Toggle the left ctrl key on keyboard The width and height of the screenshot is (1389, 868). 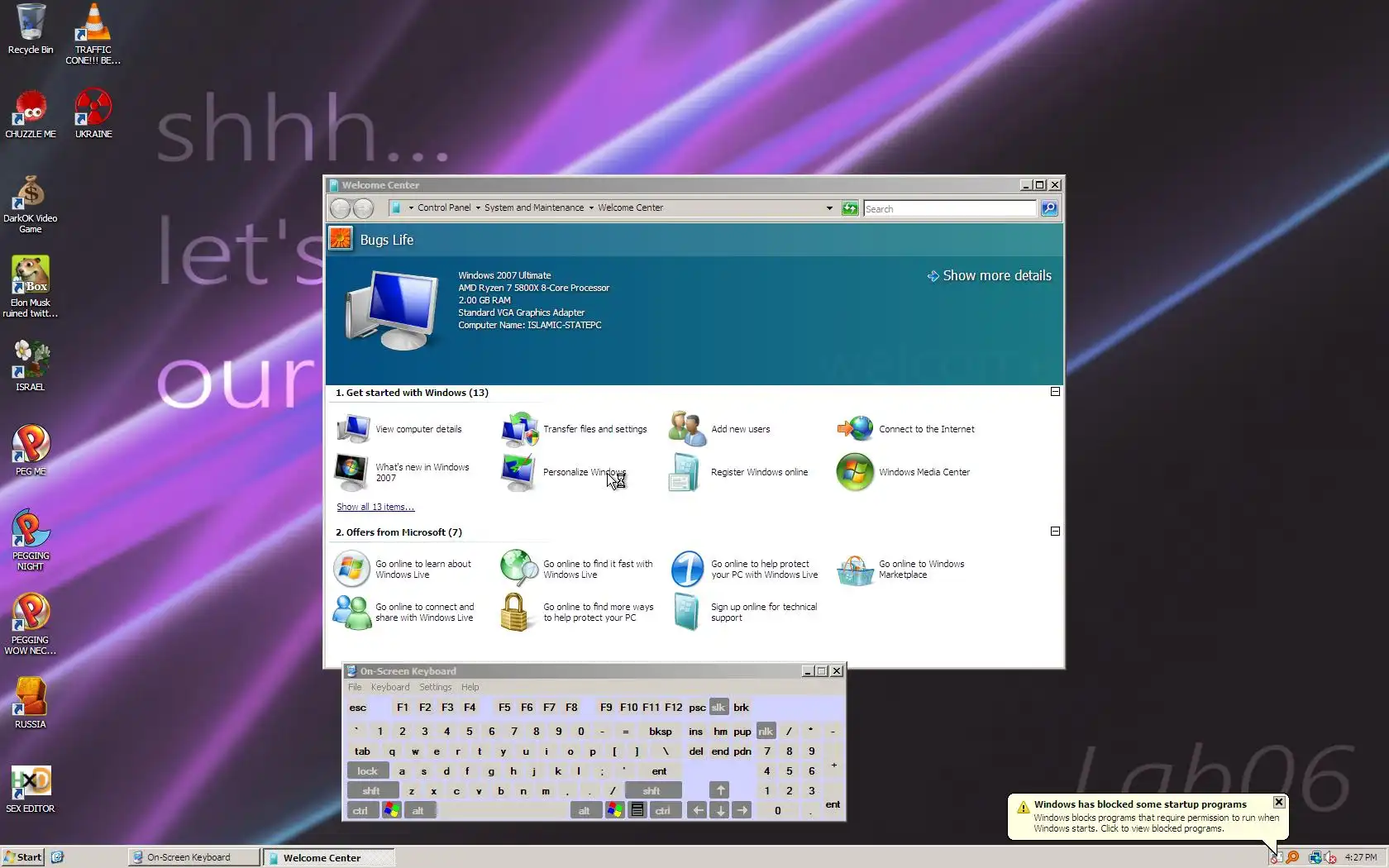pyautogui.click(x=360, y=811)
